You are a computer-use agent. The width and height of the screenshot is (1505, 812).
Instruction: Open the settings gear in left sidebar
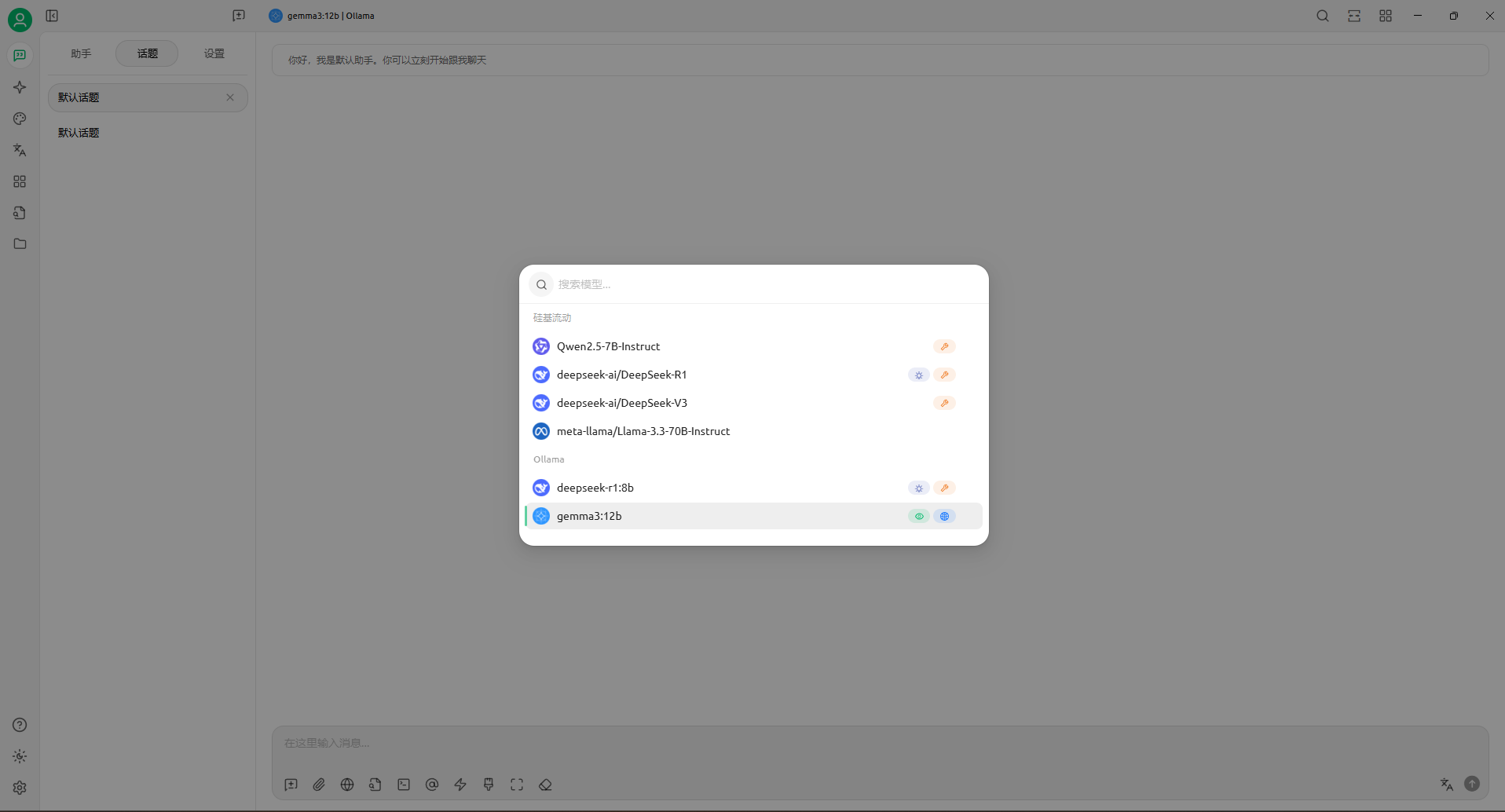point(20,788)
